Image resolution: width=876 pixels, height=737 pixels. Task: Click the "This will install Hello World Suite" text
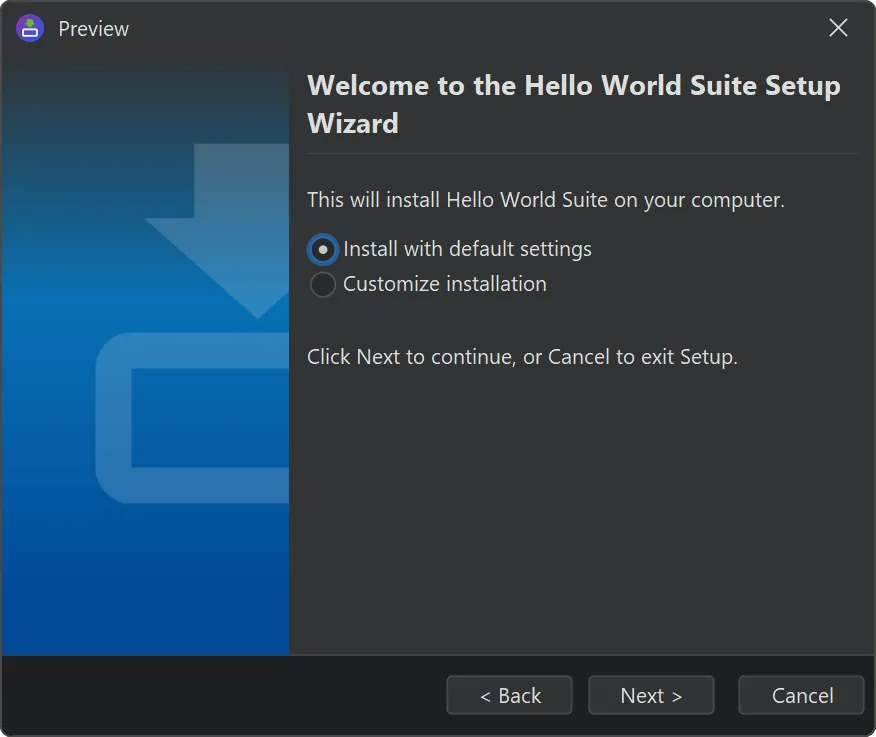click(545, 200)
